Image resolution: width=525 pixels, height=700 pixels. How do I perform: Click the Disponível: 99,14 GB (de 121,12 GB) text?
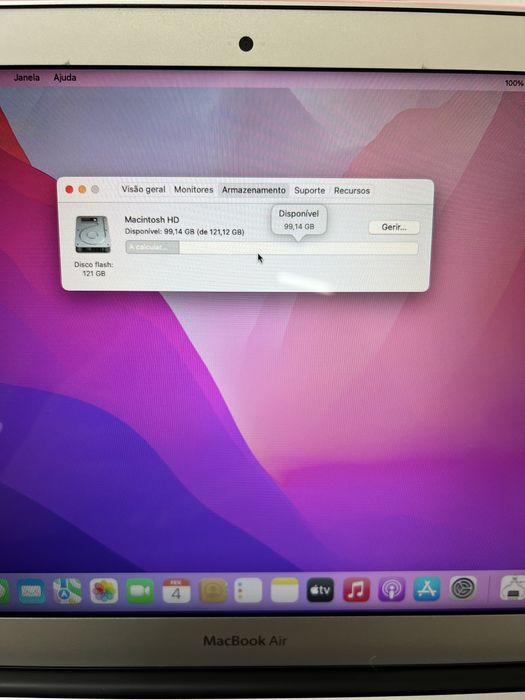pyautogui.click(x=184, y=232)
